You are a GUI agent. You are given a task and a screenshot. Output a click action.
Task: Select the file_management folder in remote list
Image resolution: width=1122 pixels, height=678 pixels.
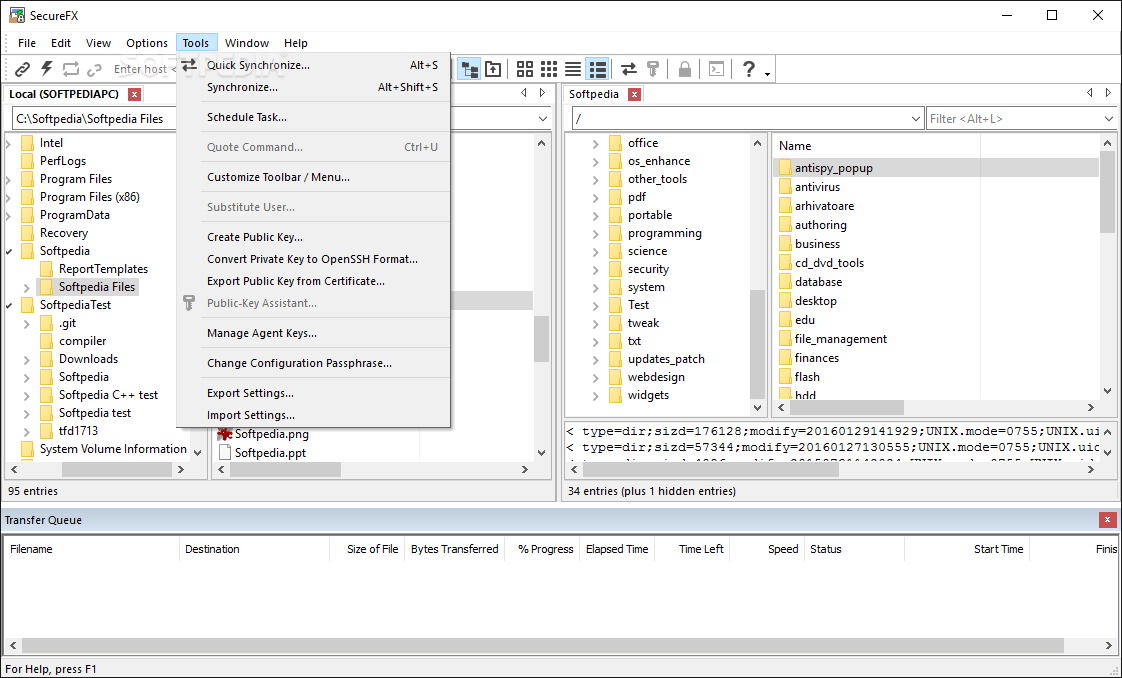(x=840, y=339)
